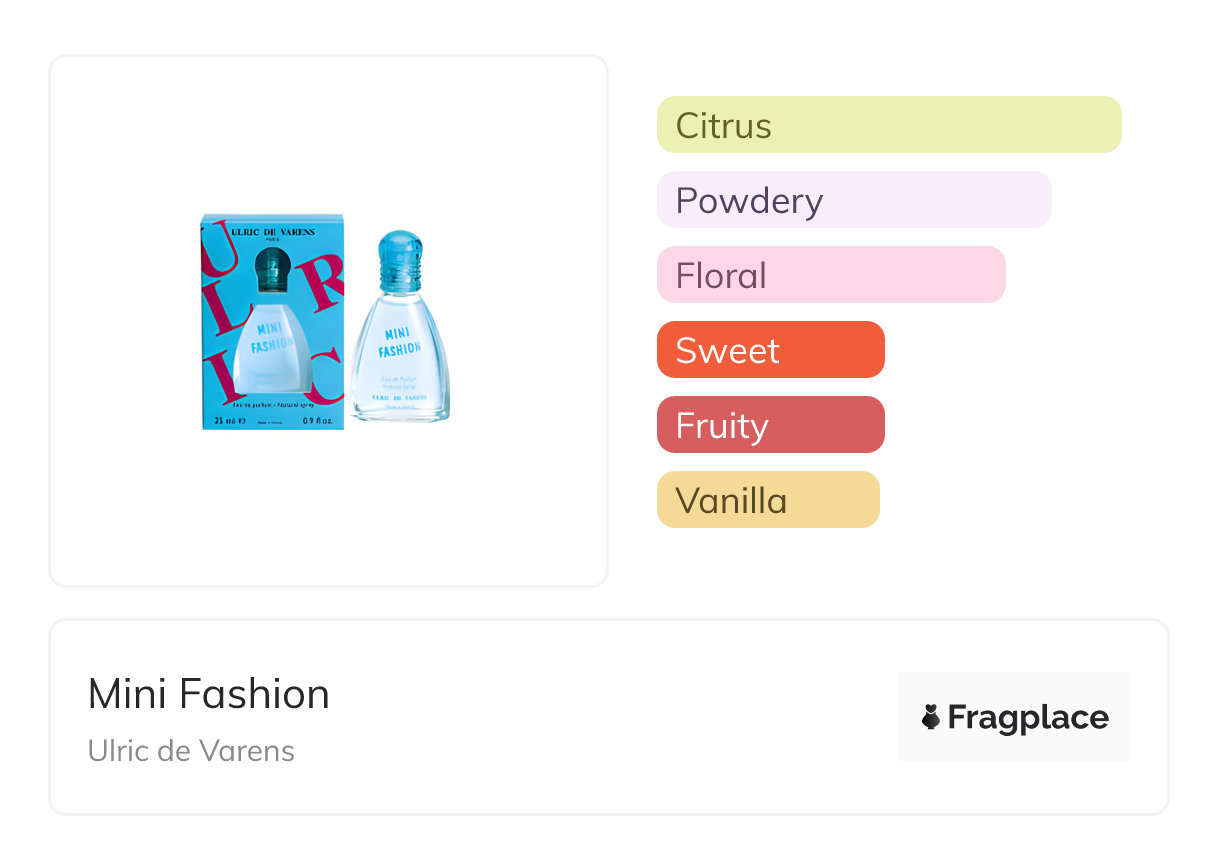Click the Fragplace wordmark text
This screenshot has width=1218, height=864.
click(x=1028, y=717)
